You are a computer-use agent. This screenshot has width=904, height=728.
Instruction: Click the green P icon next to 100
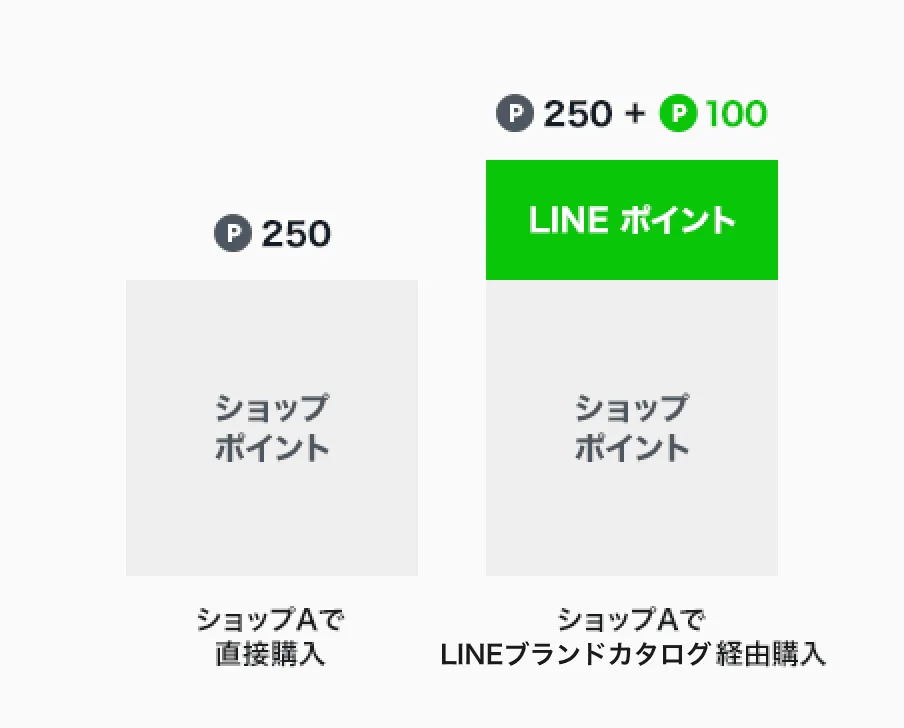click(x=679, y=113)
